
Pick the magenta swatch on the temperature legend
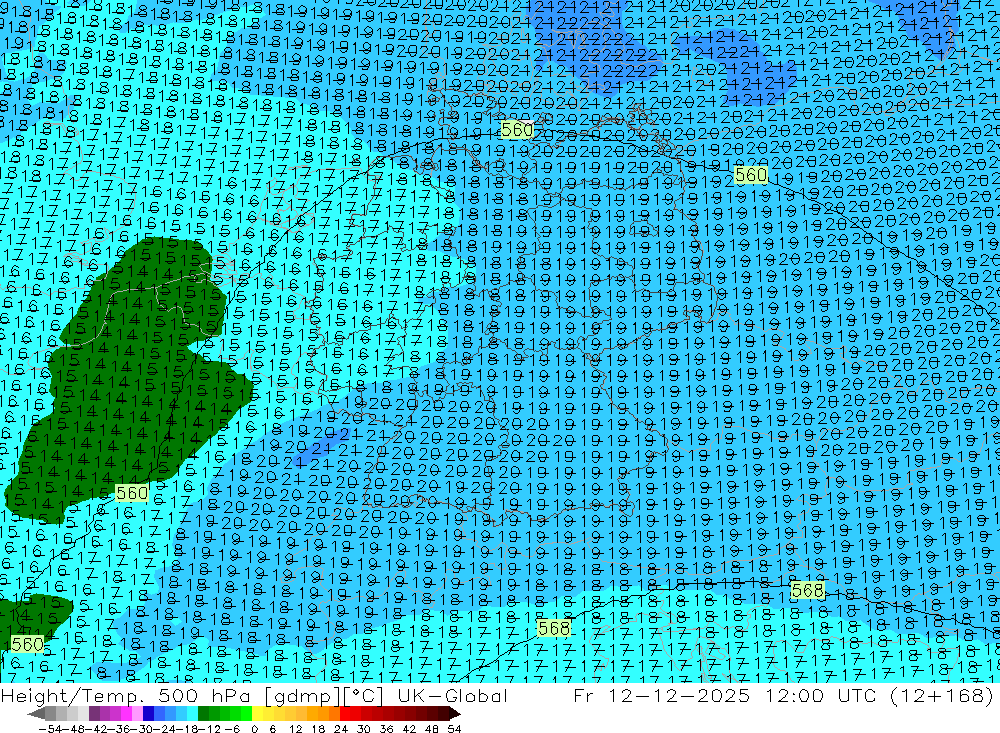click(126, 714)
